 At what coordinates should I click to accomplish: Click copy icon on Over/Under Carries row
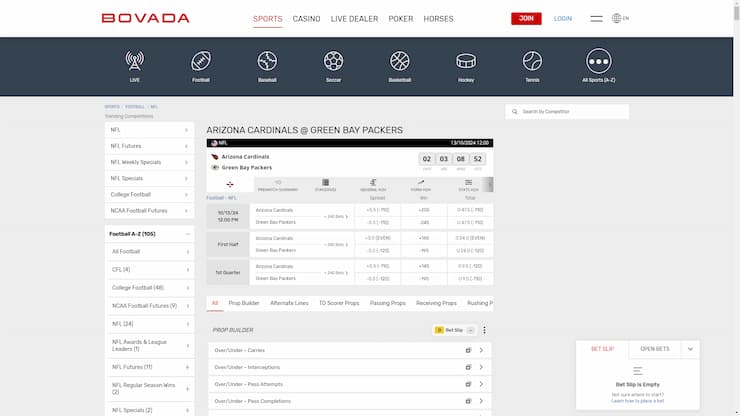pos(468,350)
